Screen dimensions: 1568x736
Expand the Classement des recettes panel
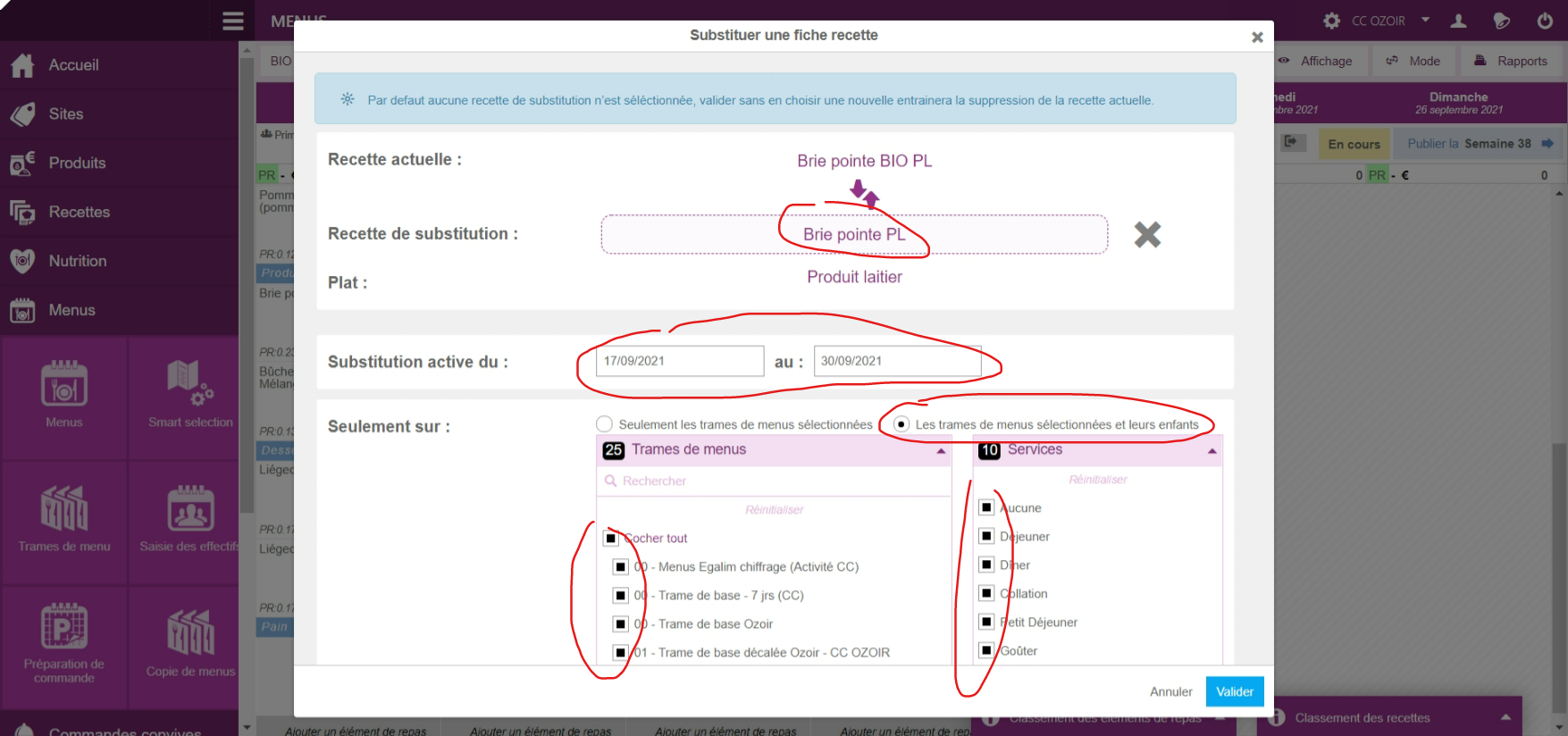[1506, 717]
